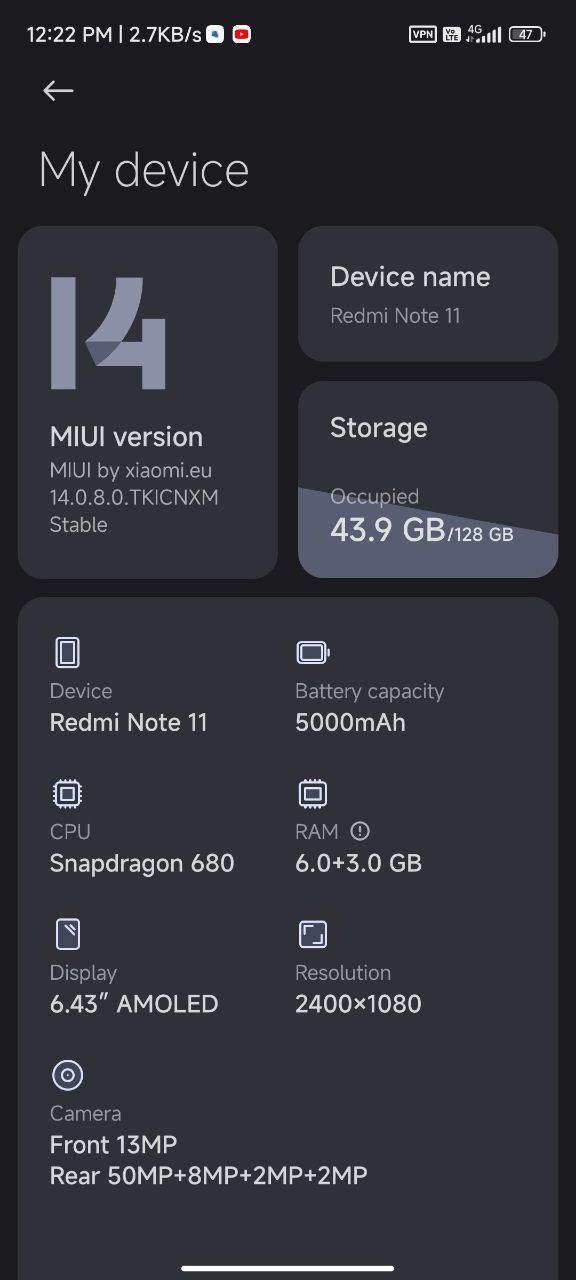Tap the info icon beside RAM
Screen dimensions: 576x1280
[x=361, y=831]
